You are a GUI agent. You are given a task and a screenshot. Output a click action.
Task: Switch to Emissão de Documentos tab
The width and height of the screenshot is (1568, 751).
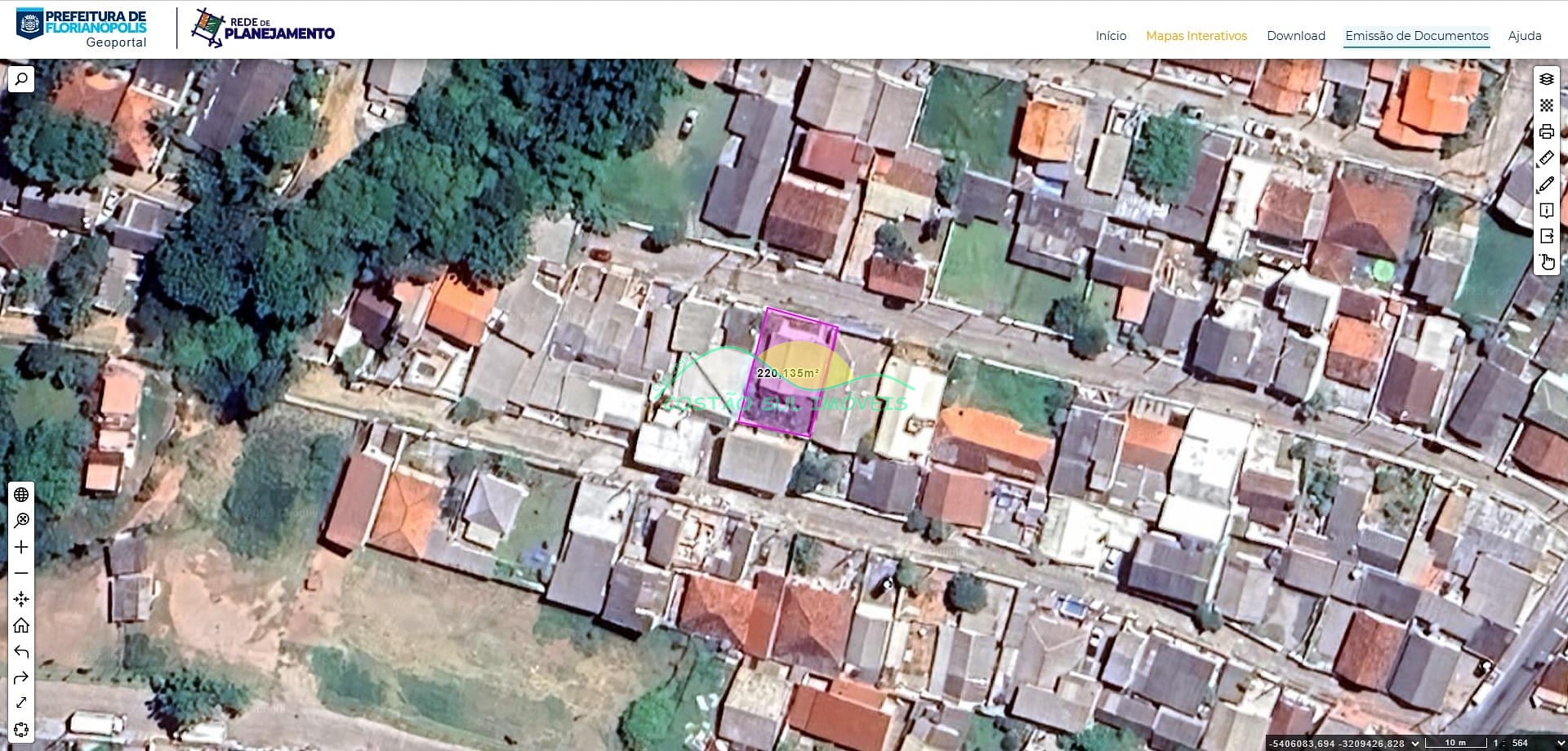1416,36
